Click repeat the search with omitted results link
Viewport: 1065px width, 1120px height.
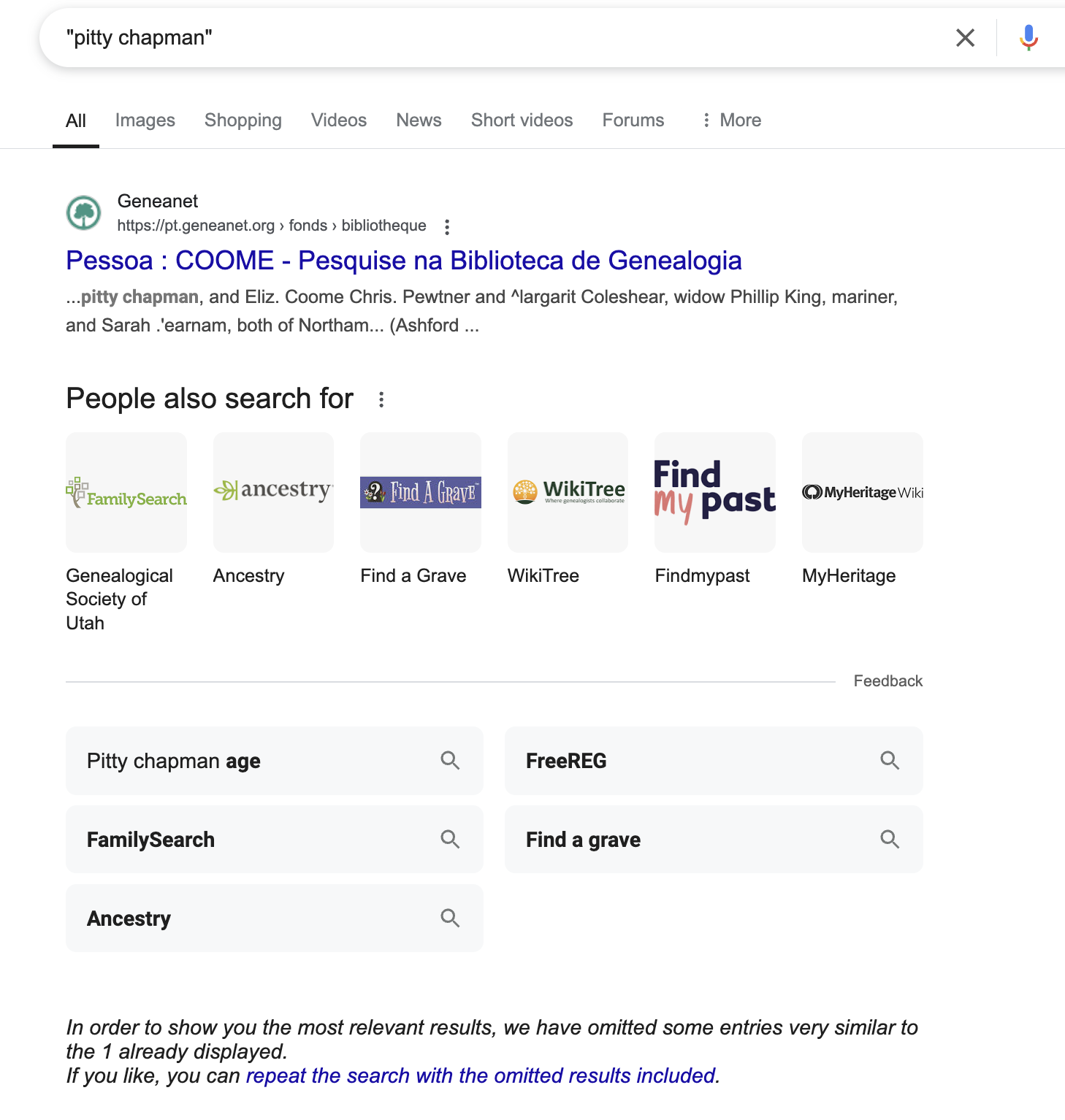(x=482, y=1075)
